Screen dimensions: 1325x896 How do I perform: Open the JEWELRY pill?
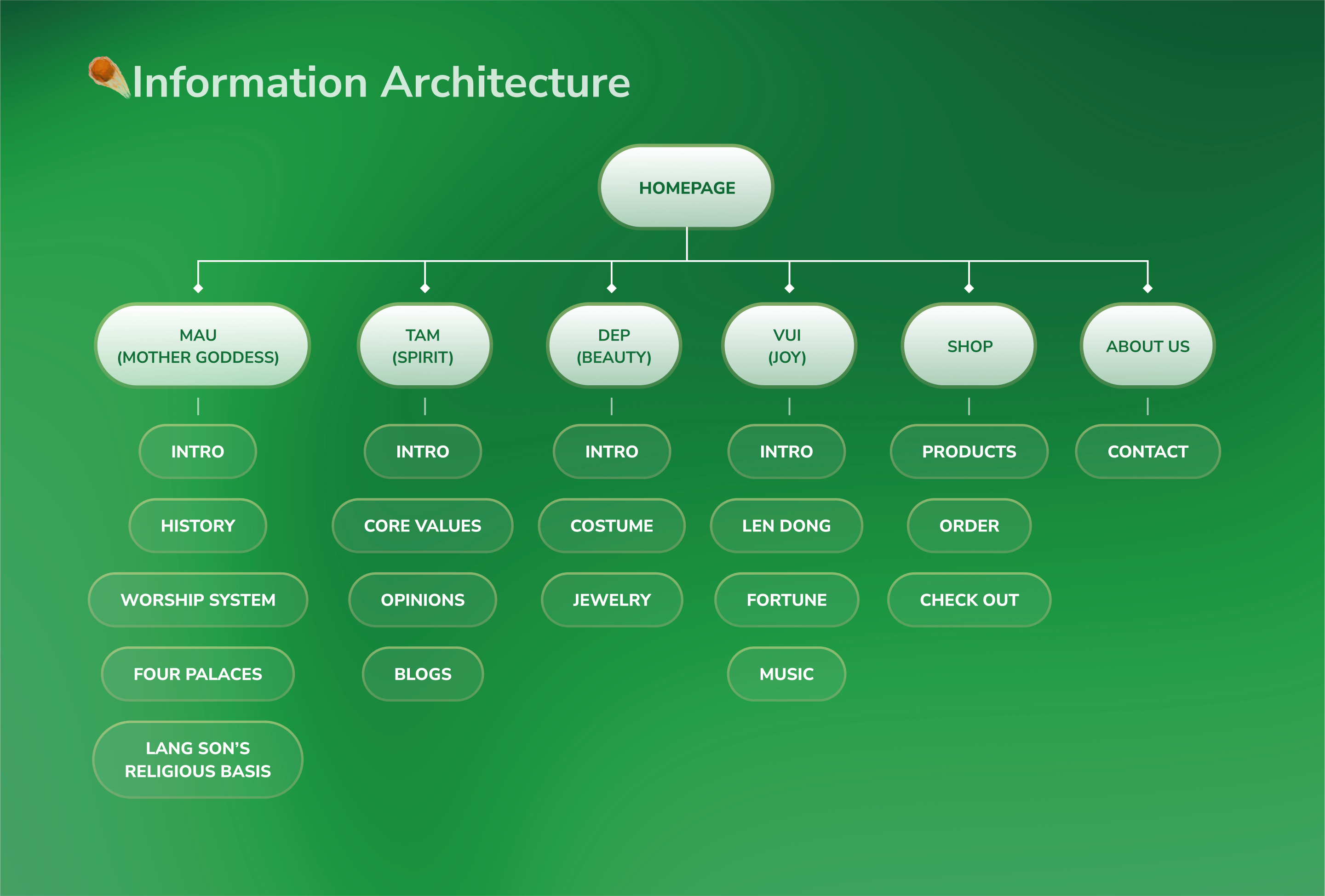coord(612,599)
